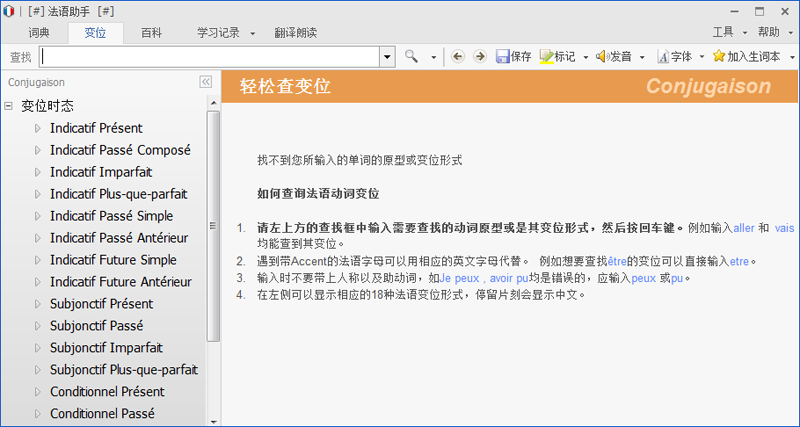The height and width of the screenshot is (427, 800).
Task: Open the 发音 dropdown arrow
Action: (642, 57)
